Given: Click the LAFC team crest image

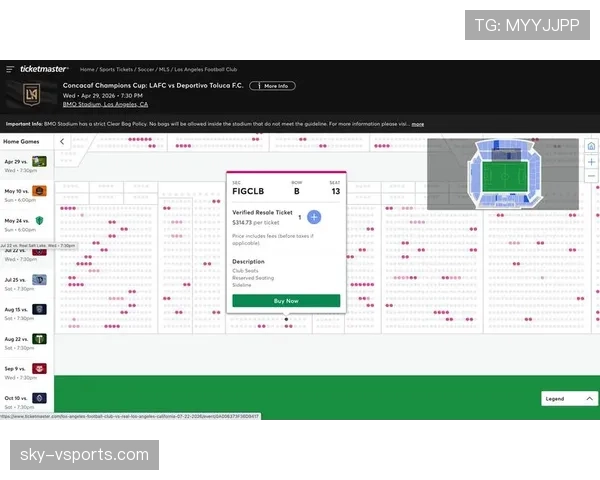Looking at the screenshot, I should coord(31,95).
